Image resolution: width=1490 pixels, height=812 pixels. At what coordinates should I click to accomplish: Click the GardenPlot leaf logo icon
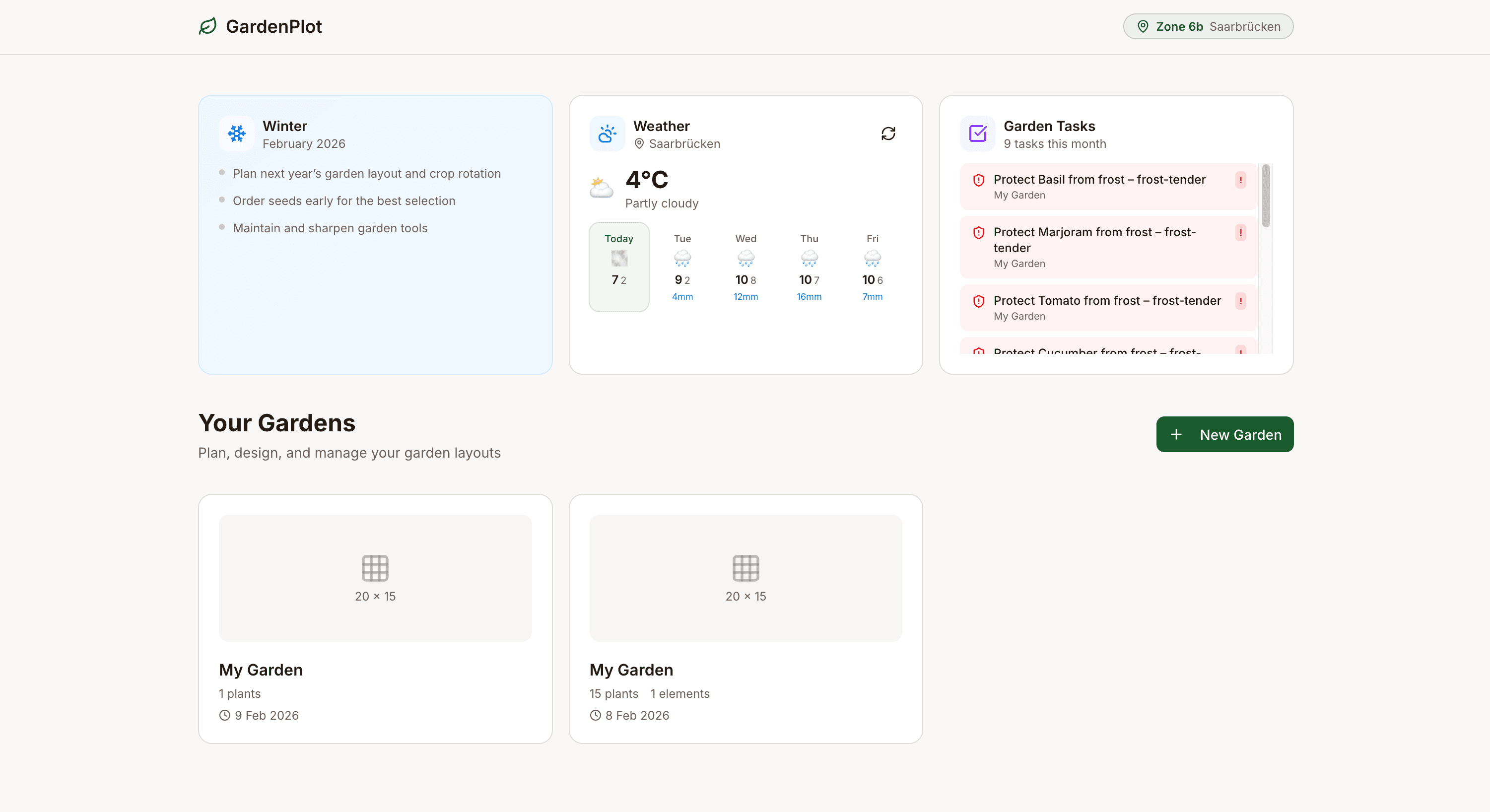[206, 26]
